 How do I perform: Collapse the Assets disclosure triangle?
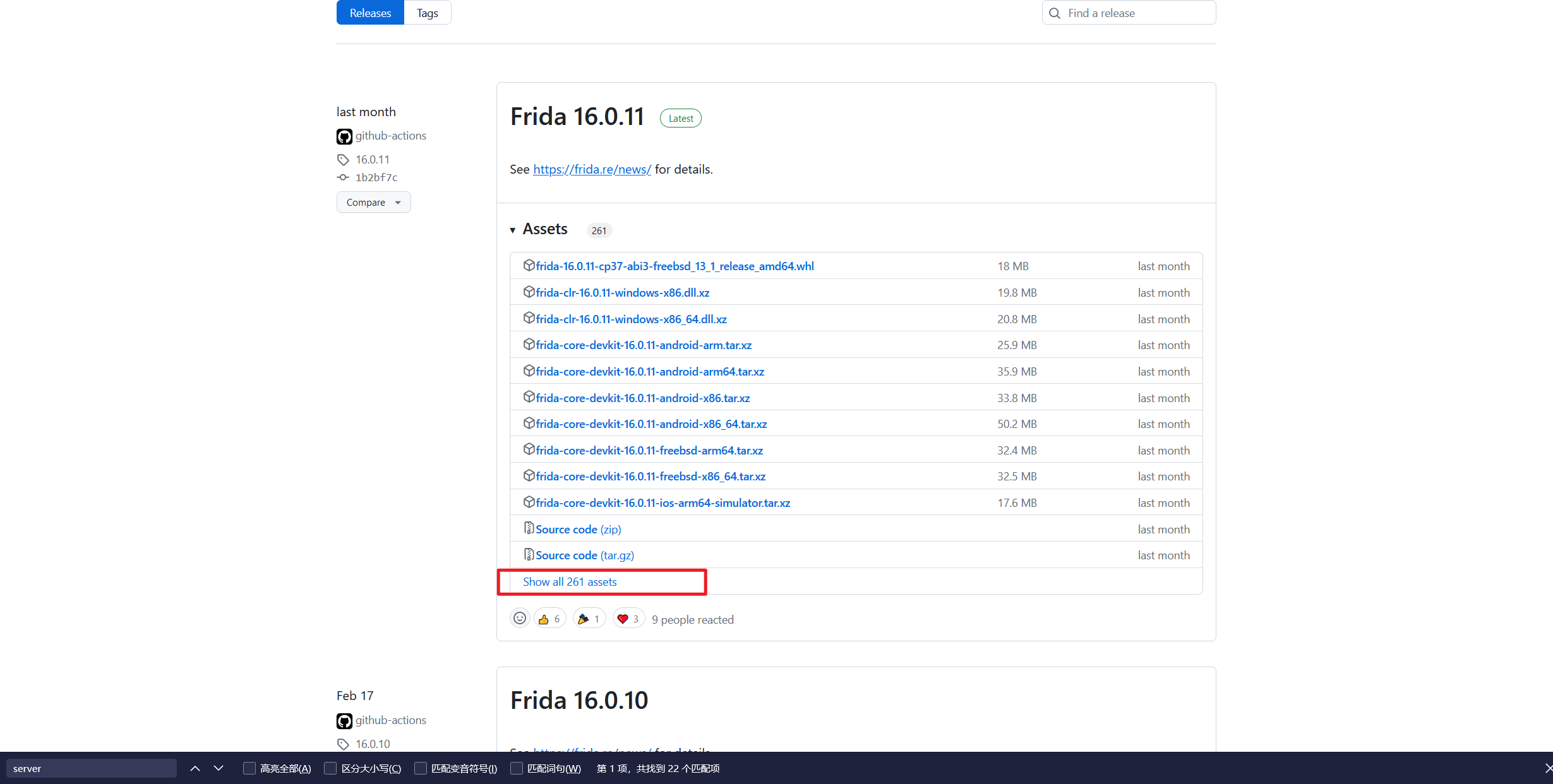[x=513, y=230]
